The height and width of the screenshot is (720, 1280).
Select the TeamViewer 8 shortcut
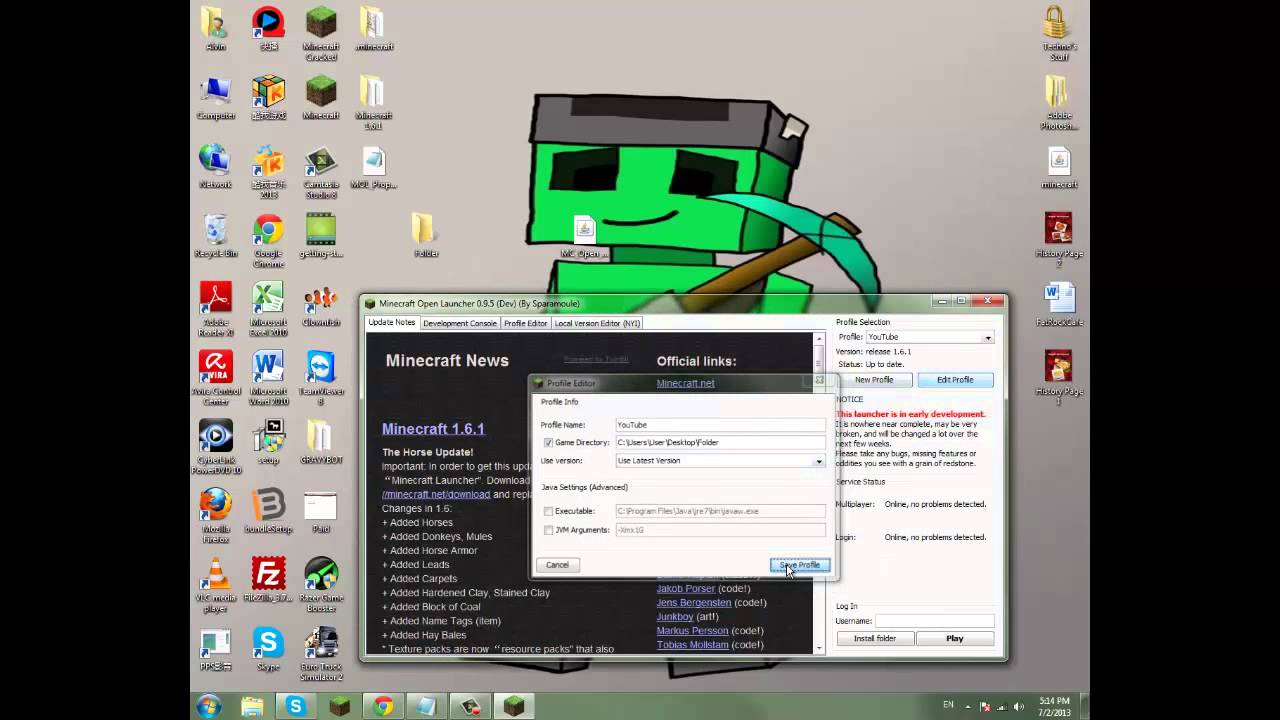pos(321,378)
